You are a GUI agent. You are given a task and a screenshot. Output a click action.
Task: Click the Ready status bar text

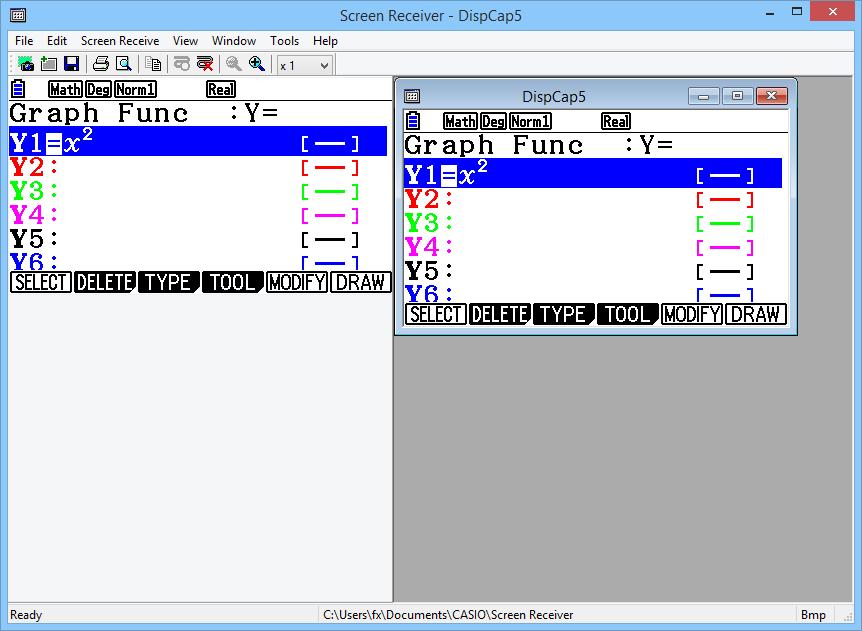click(x=26, y=615)
